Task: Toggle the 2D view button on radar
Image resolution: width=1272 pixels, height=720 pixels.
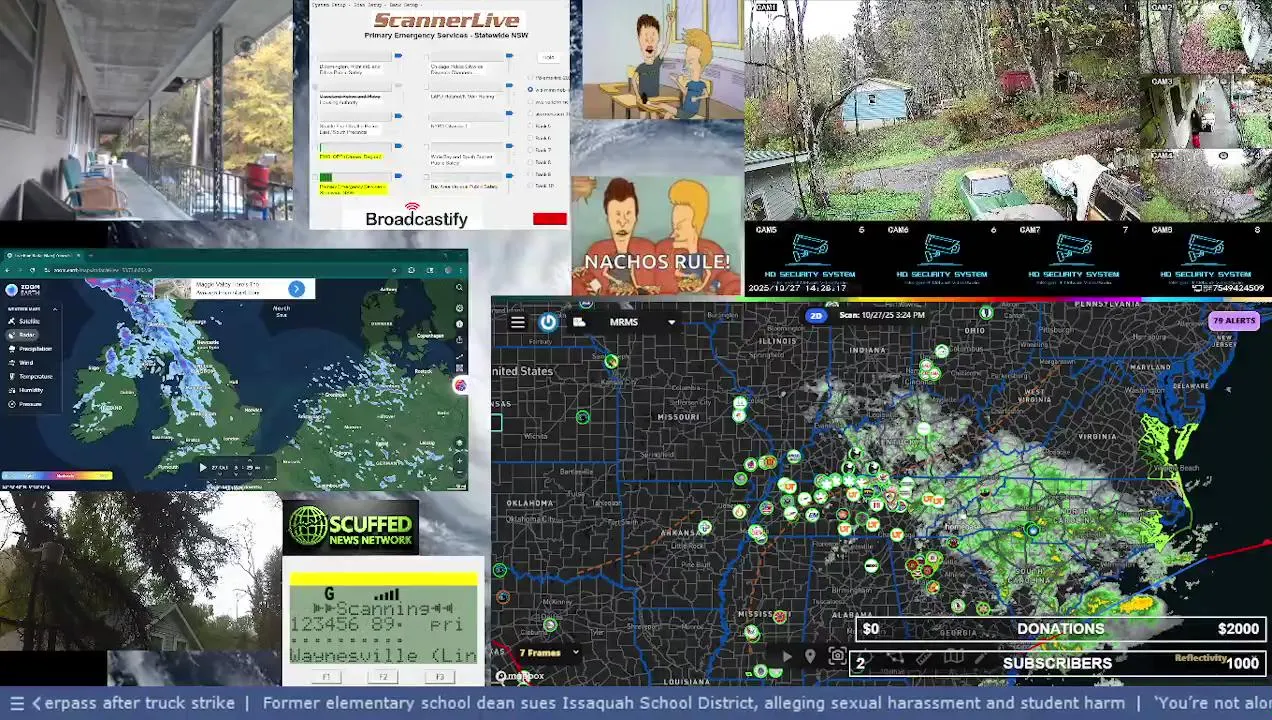Action: pyautogui.click(x=816, y=315)
